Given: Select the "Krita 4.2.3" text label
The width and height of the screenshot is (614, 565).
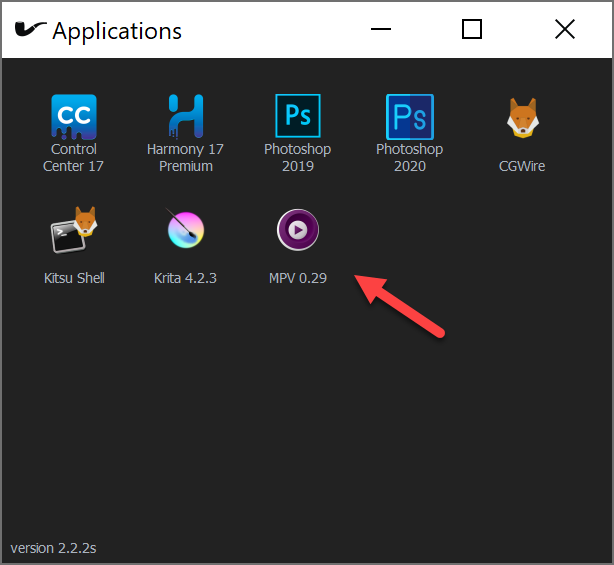Looking at the screenshot, I should click(185, 278).
